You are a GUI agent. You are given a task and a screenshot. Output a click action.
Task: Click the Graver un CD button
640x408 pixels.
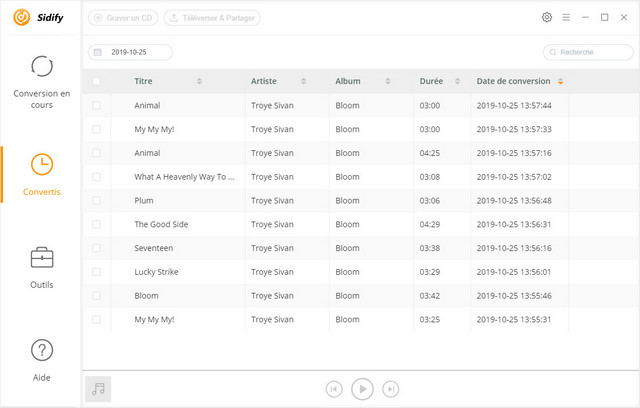pyautogui.click(x=122, y=17)
